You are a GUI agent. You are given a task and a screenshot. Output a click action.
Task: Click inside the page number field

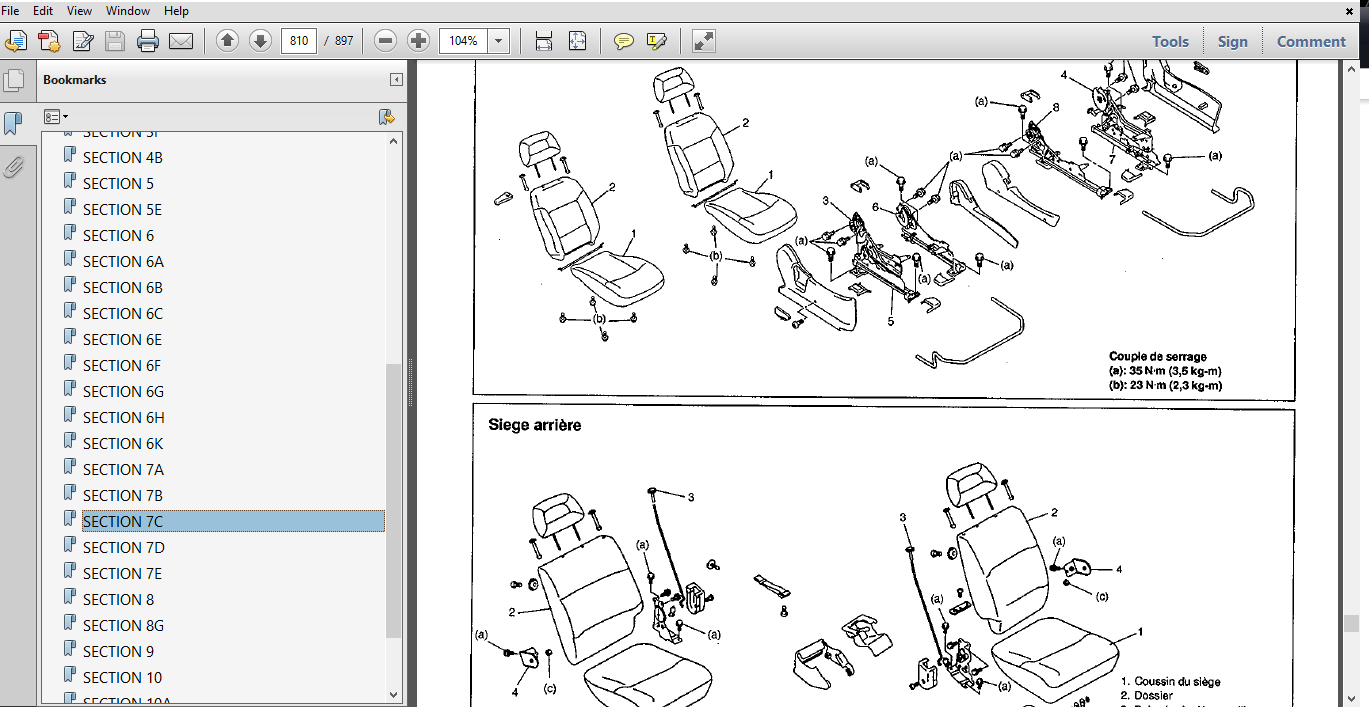pyautogui.click(x=299, y=41)
